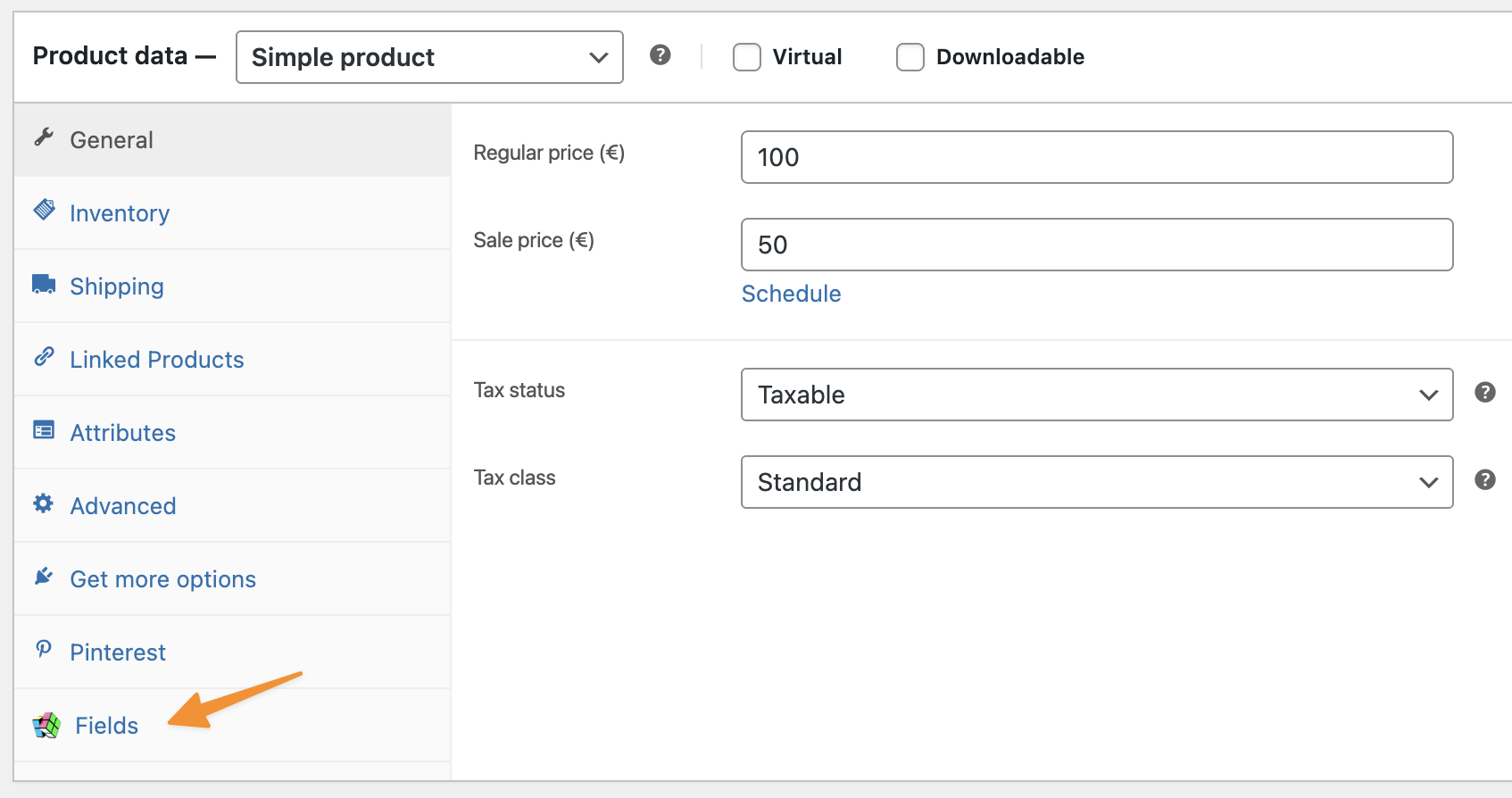Focus the Regular price input field

click(x=1096, y=157)
